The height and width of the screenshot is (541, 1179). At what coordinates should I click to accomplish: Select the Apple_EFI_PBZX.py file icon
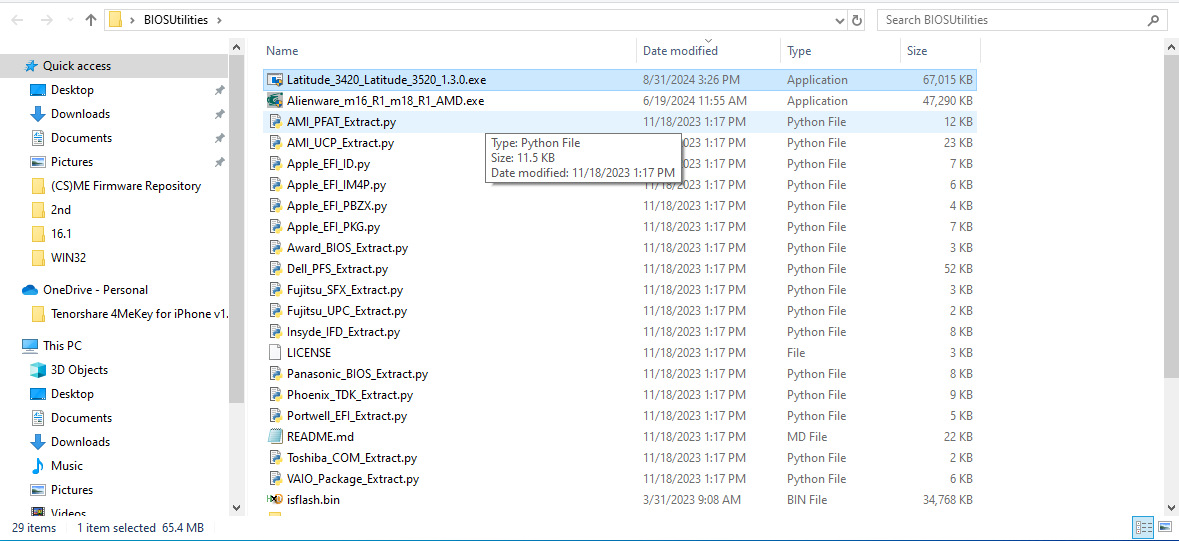275,206
